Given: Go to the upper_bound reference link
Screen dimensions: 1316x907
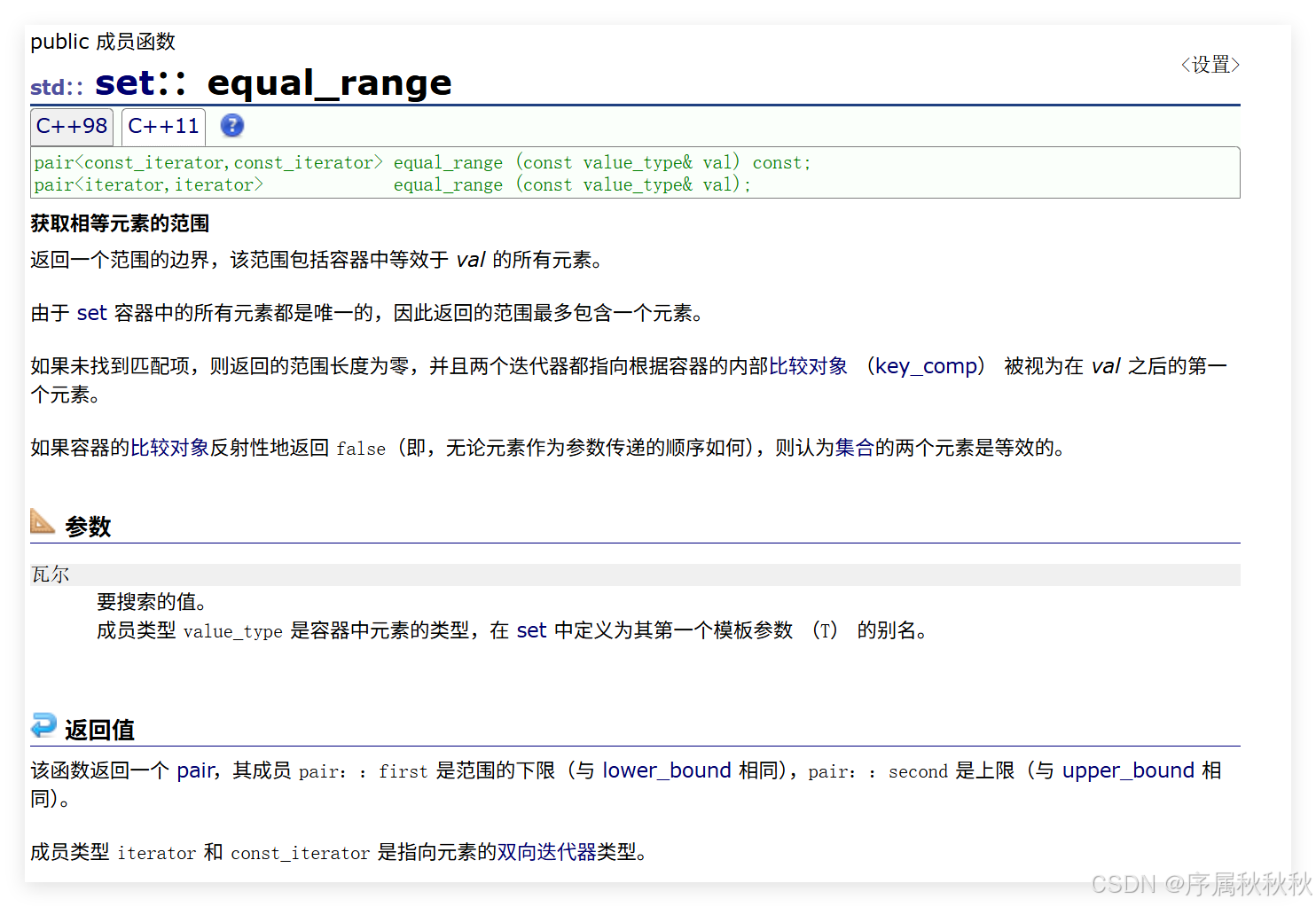Looking at the screenshot, I should point(1128,770).
